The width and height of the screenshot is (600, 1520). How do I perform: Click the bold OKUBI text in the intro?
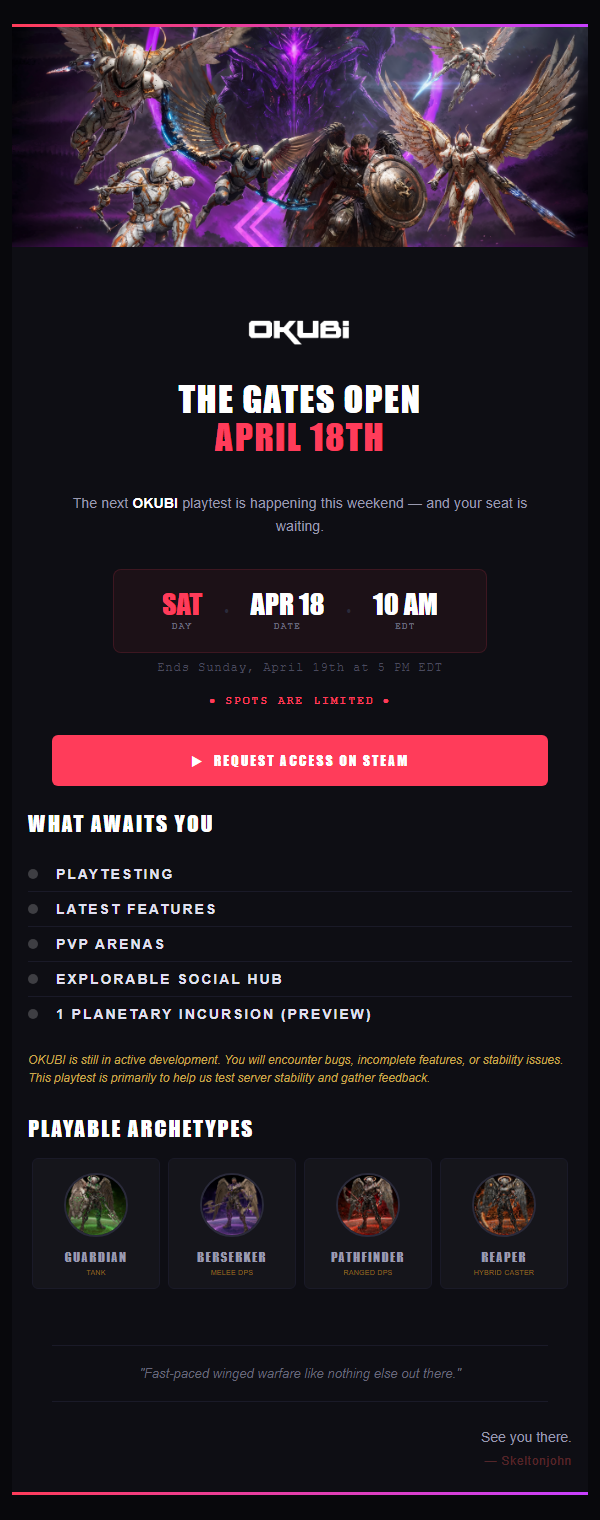tap(155, 503)
